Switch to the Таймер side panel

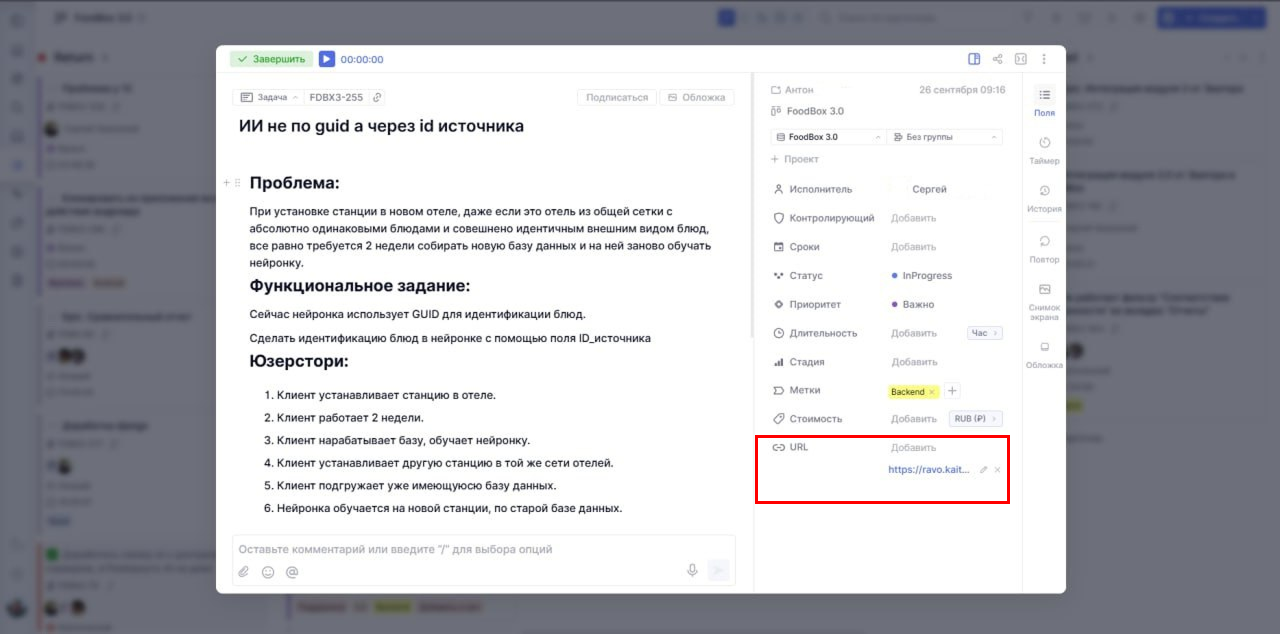pyautogui.click(x=1043, y=150)
